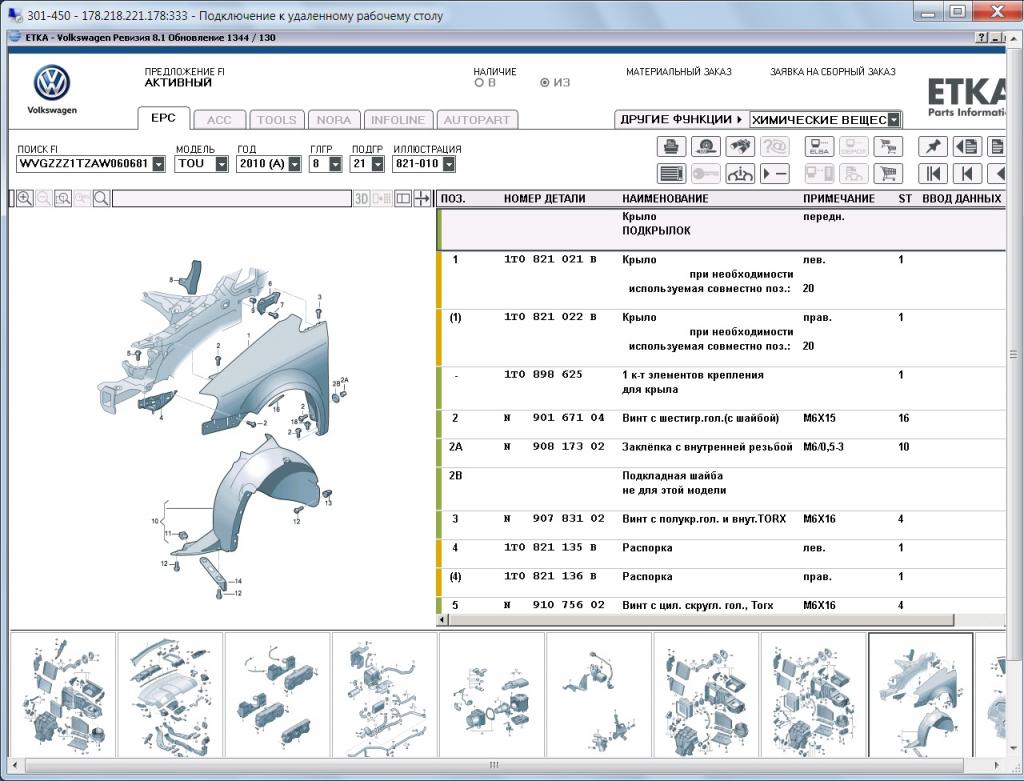Click the ELBA computer icon
The height and width of the screenshot is (781, 1024).
pos(820,146)
